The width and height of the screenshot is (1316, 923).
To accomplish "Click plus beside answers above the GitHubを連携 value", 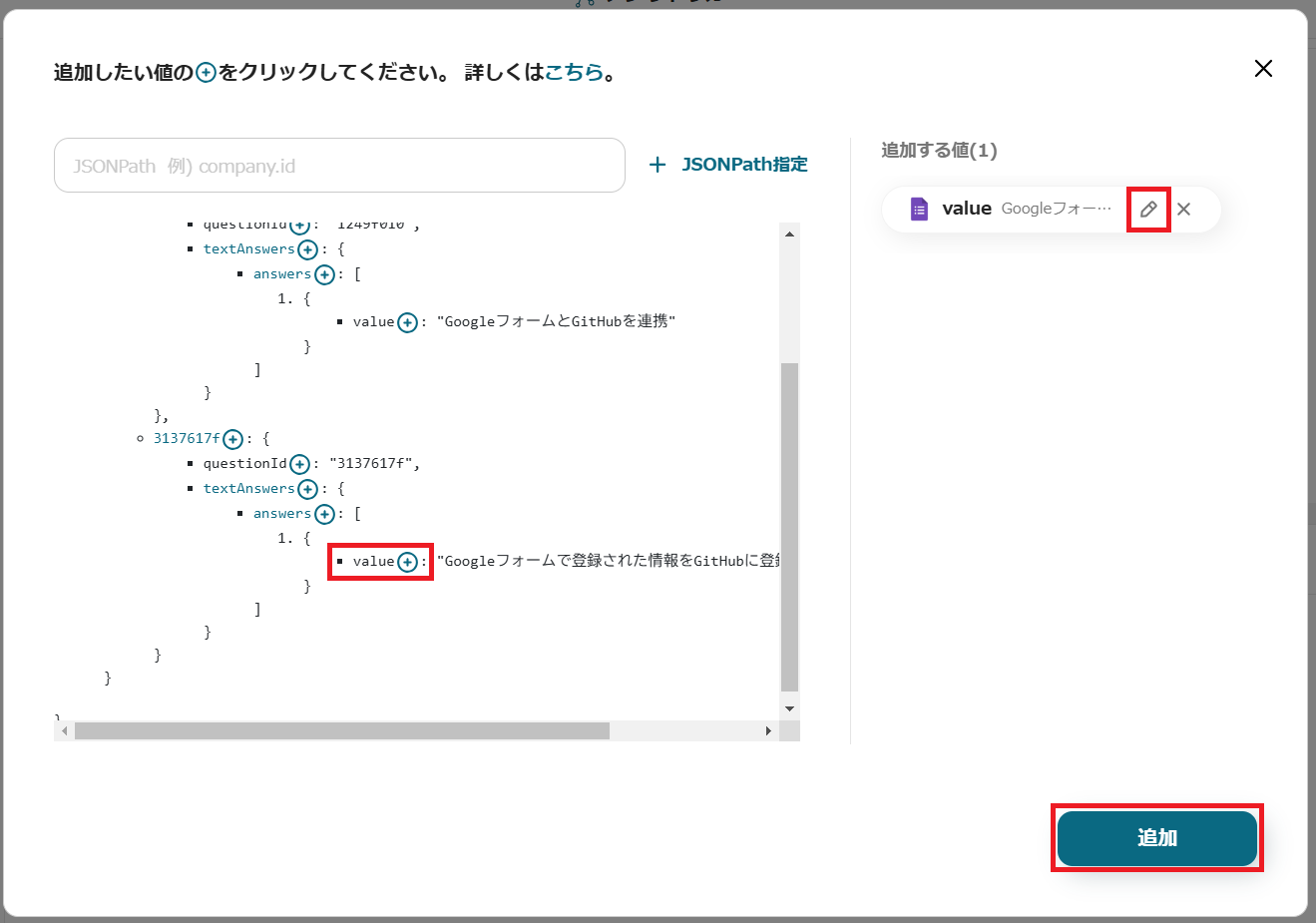I will 324,274.
